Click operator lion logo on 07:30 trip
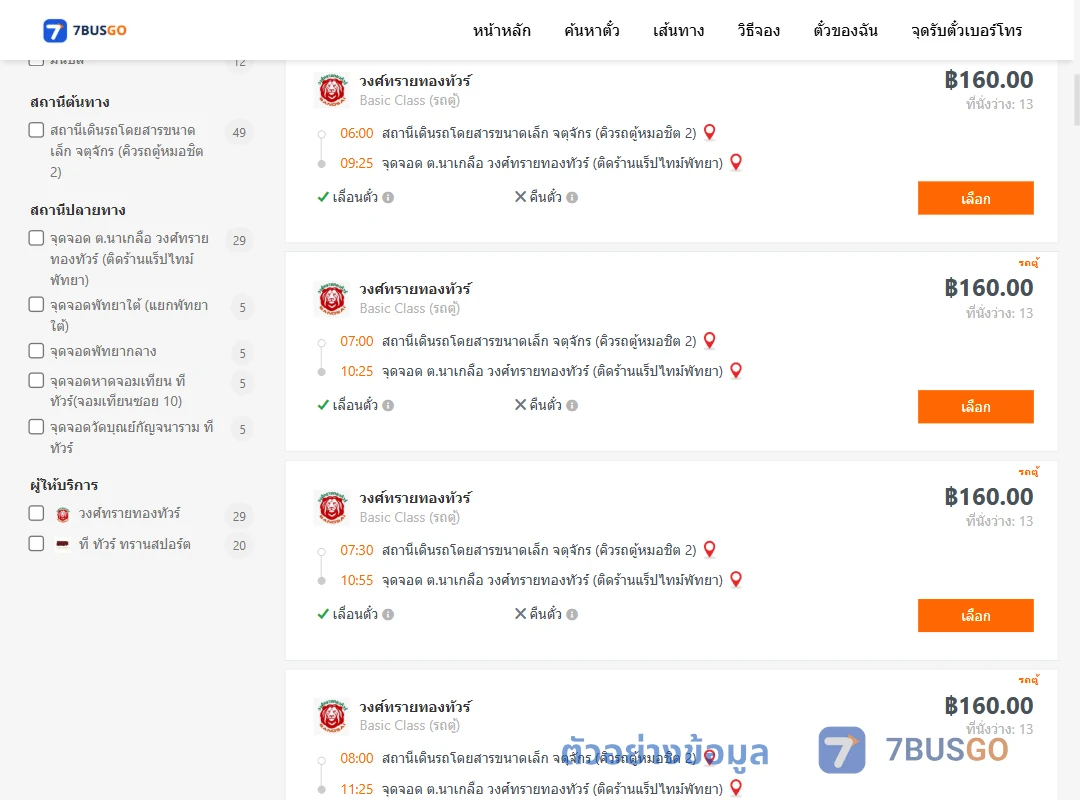The width and height of the screenshot is (1080, 800). (332, 508)
